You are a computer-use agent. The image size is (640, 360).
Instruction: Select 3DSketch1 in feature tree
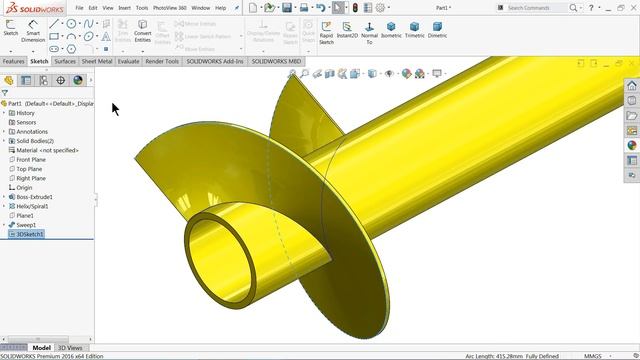point(26,234)
